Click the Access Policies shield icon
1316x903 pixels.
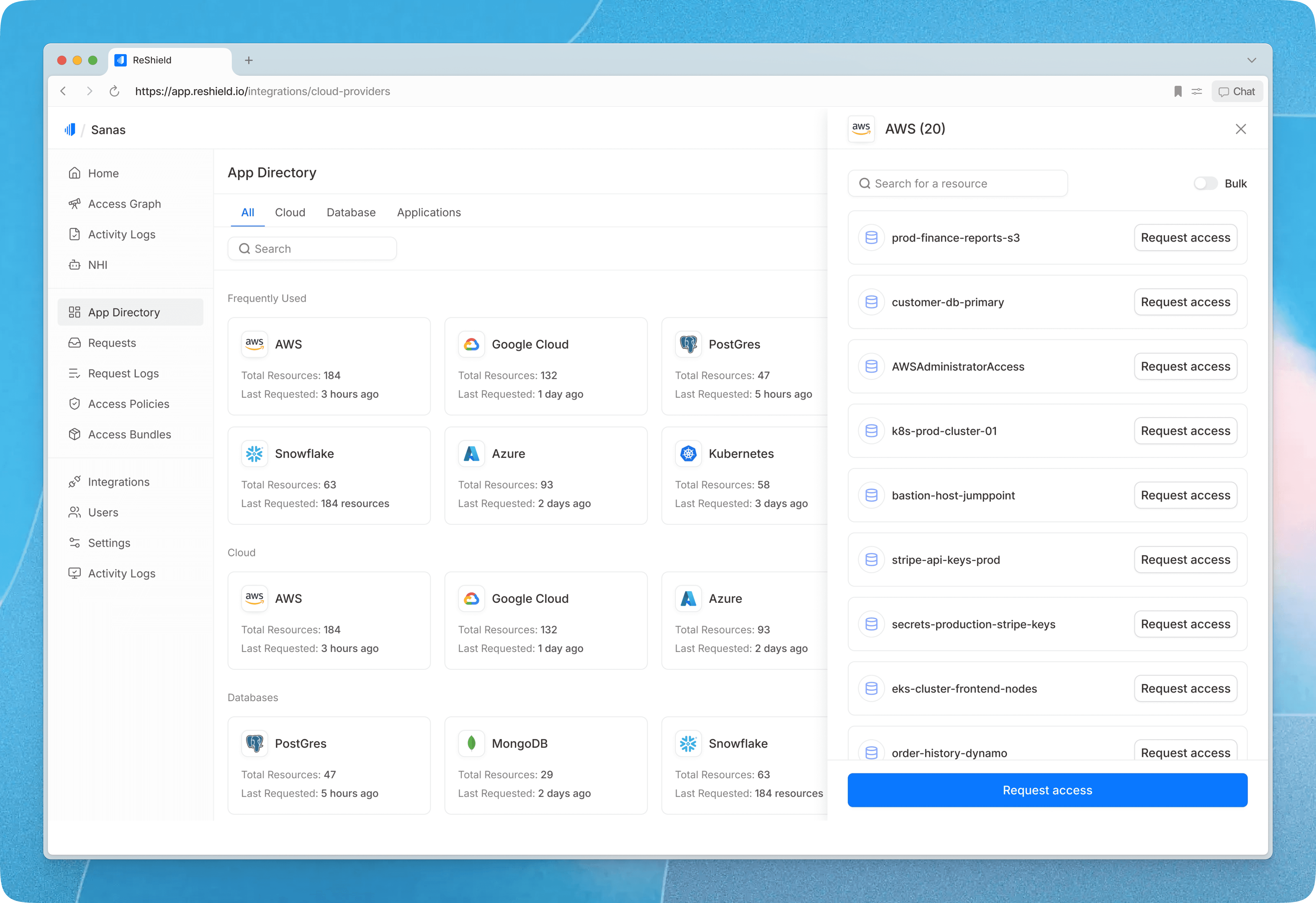click(x=74, y=404)
